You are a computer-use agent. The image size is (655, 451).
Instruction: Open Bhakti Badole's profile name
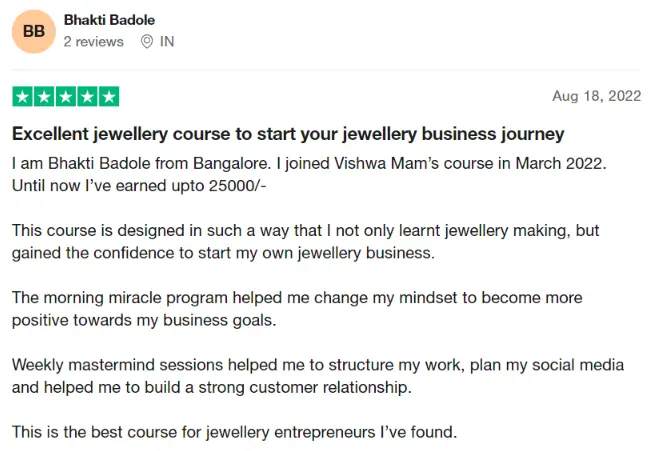tap(109, 20)
